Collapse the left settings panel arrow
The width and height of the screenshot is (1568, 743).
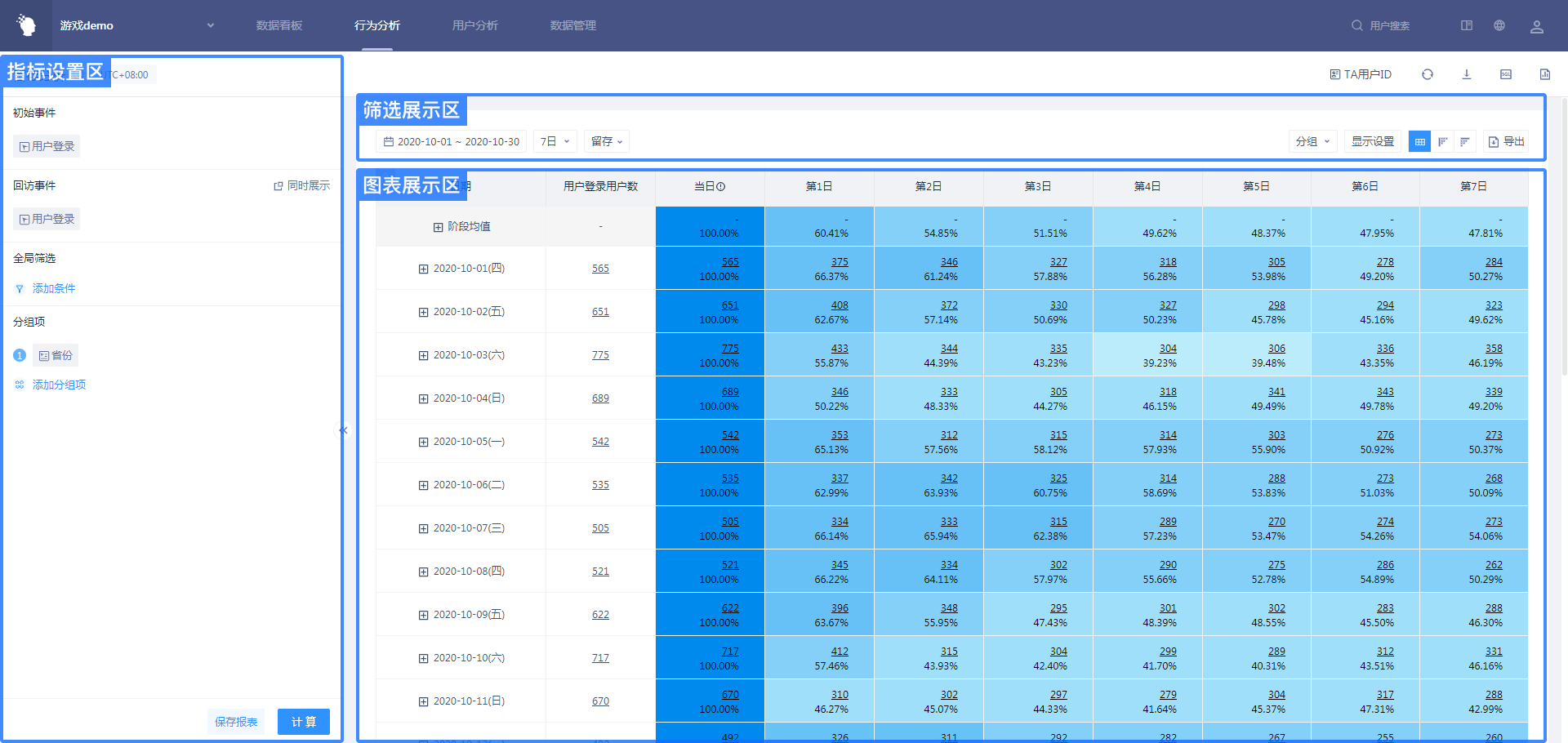[x=344, y=430]
